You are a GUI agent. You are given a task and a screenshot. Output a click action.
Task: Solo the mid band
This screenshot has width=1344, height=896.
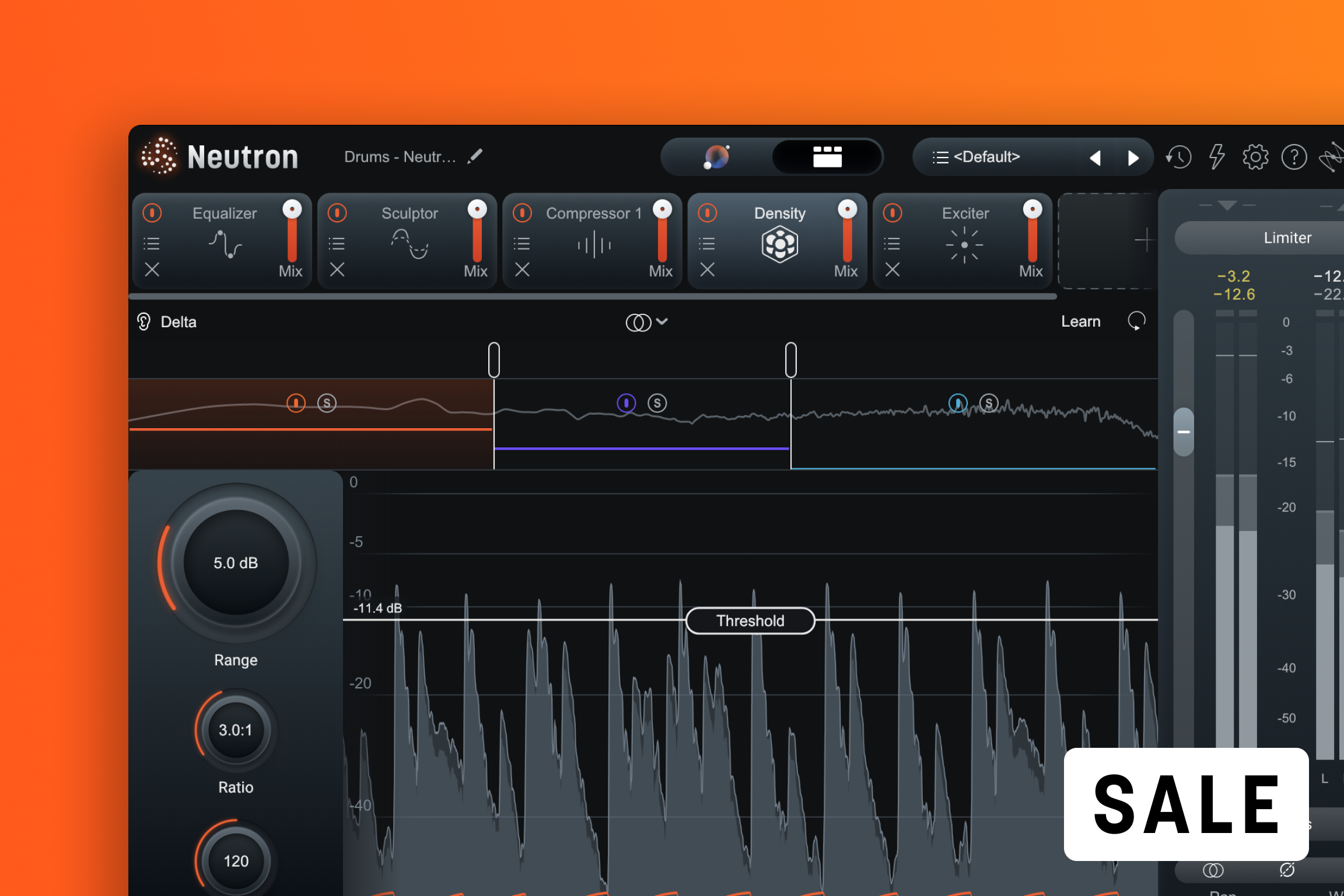coord(657,402)
